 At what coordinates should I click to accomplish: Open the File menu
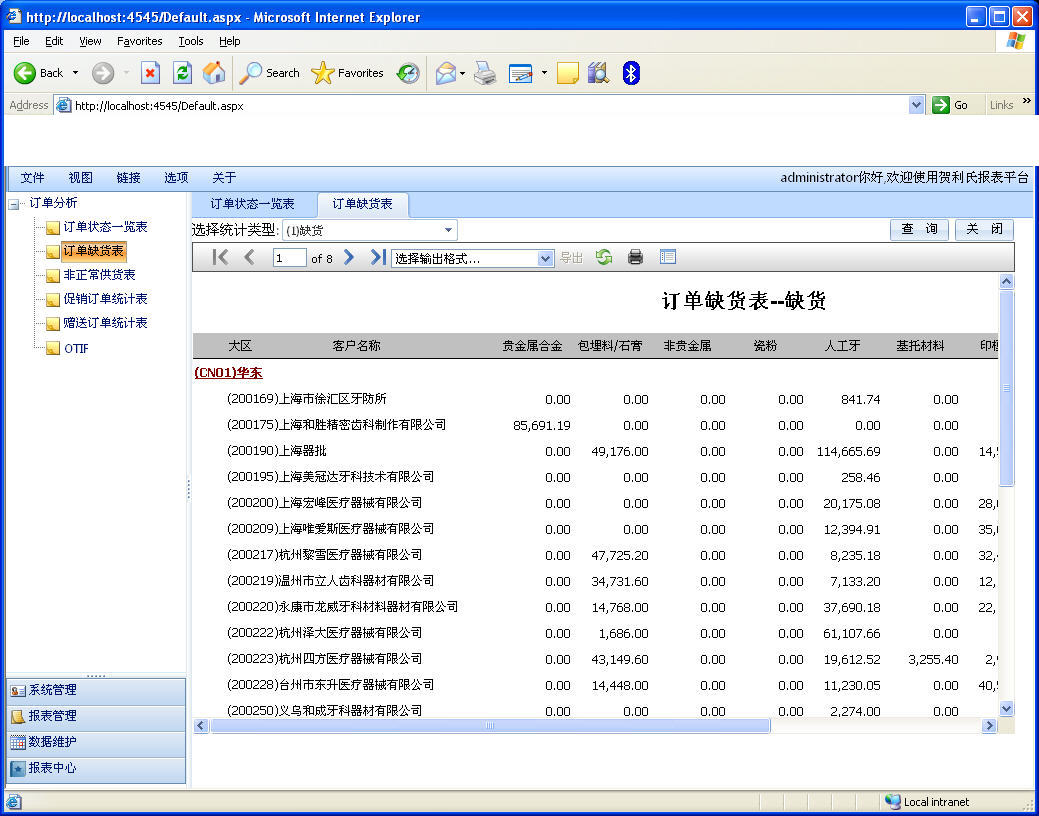(21, 41)
